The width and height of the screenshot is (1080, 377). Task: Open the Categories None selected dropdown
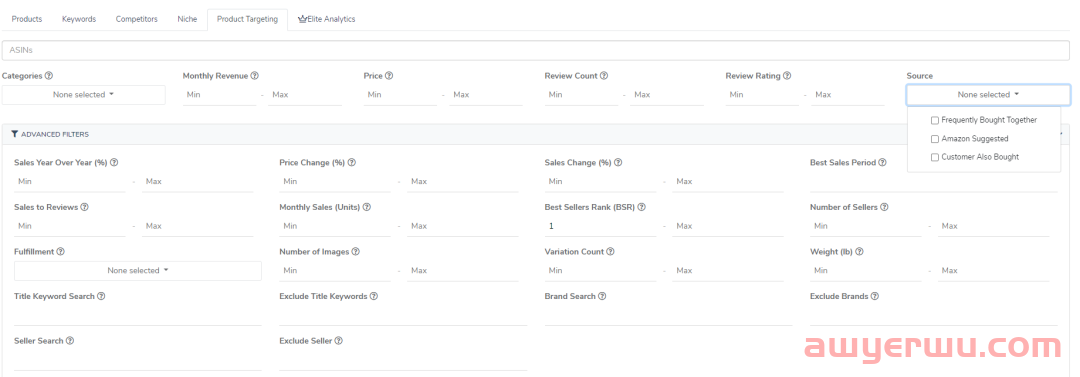83,95
